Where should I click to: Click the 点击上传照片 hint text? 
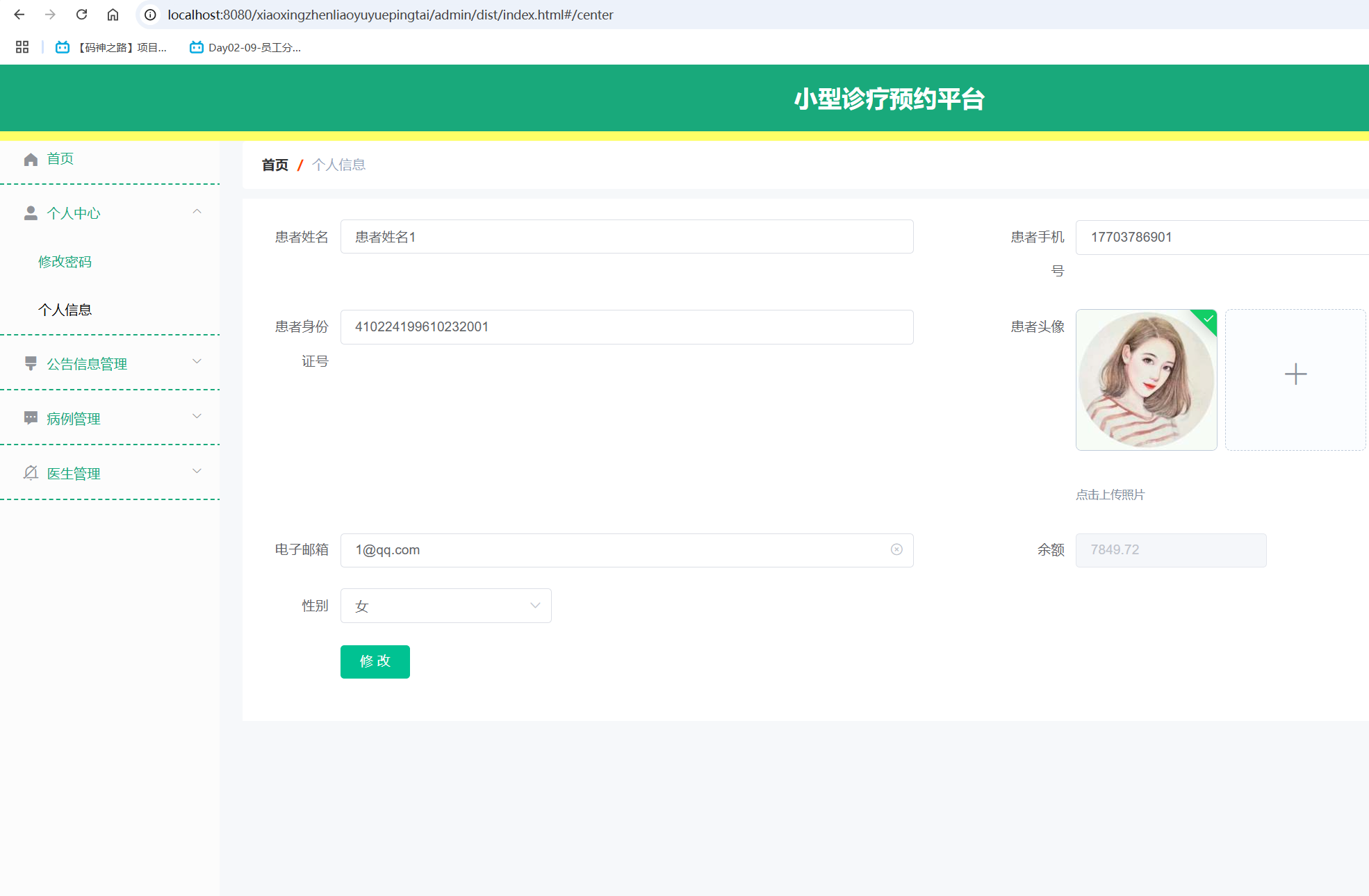pyautogui.click(x=1110, y=495)
